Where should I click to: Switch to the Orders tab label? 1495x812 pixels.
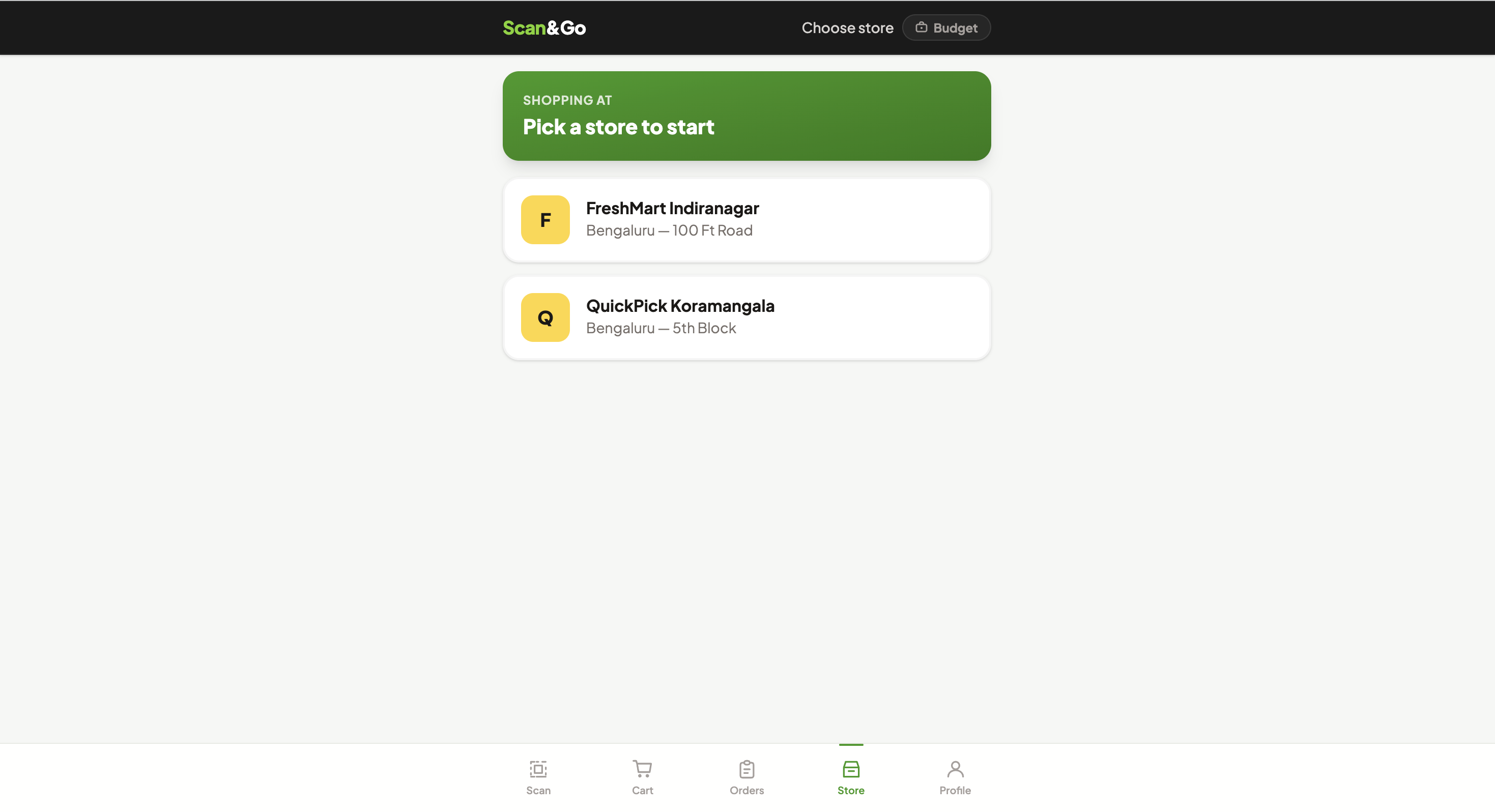click(x=746, y=791)
